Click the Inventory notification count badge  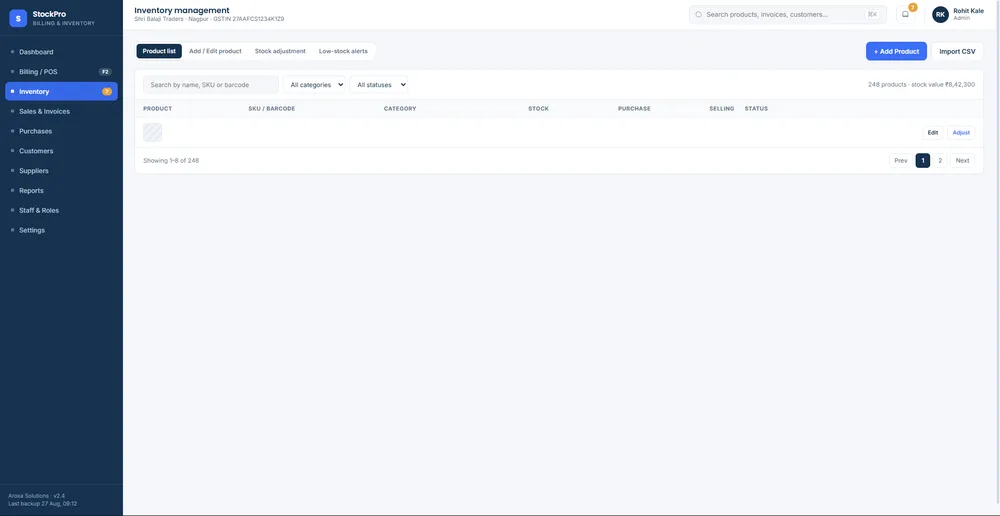click(x=107, y=91)
